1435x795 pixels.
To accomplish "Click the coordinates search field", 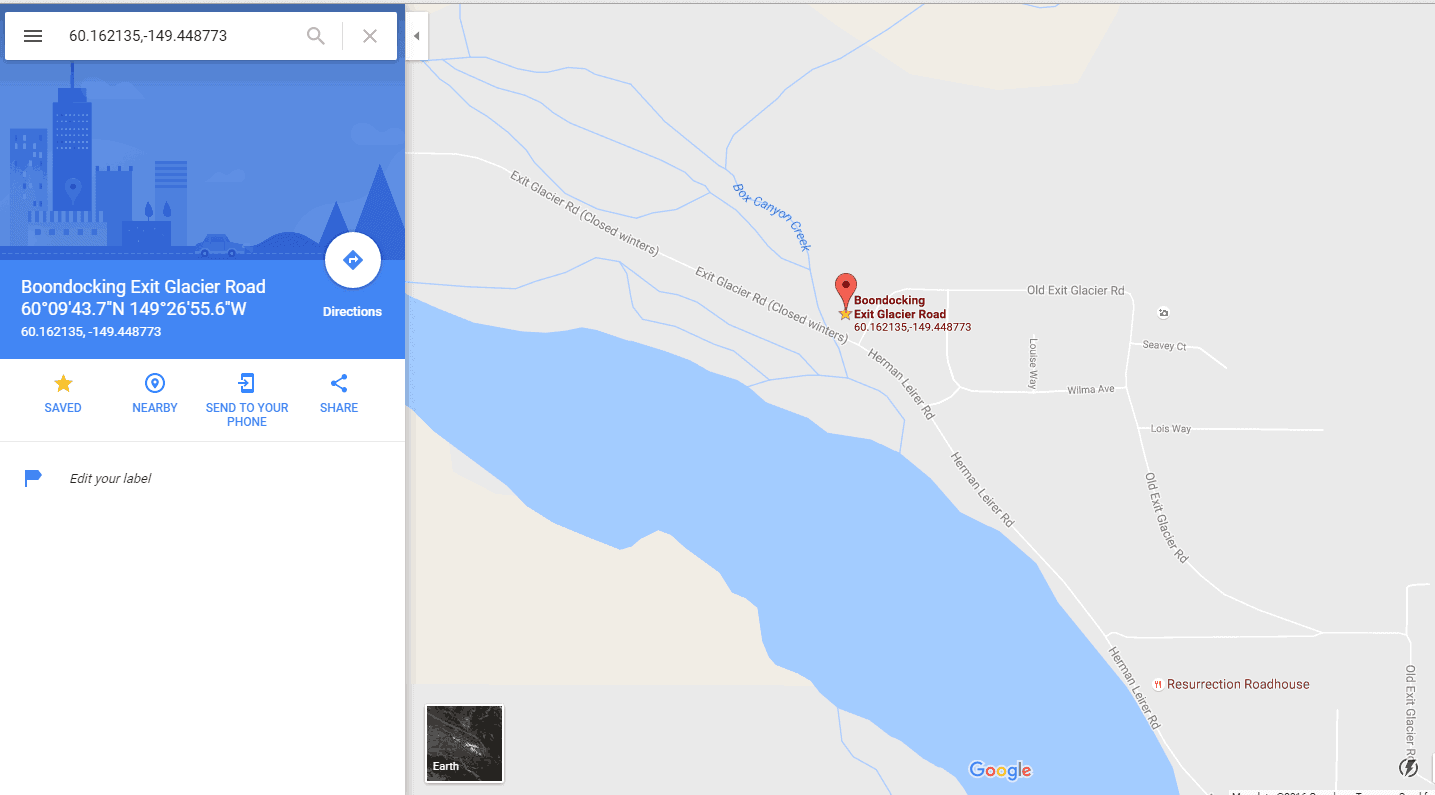I will (x=180, y=36).
